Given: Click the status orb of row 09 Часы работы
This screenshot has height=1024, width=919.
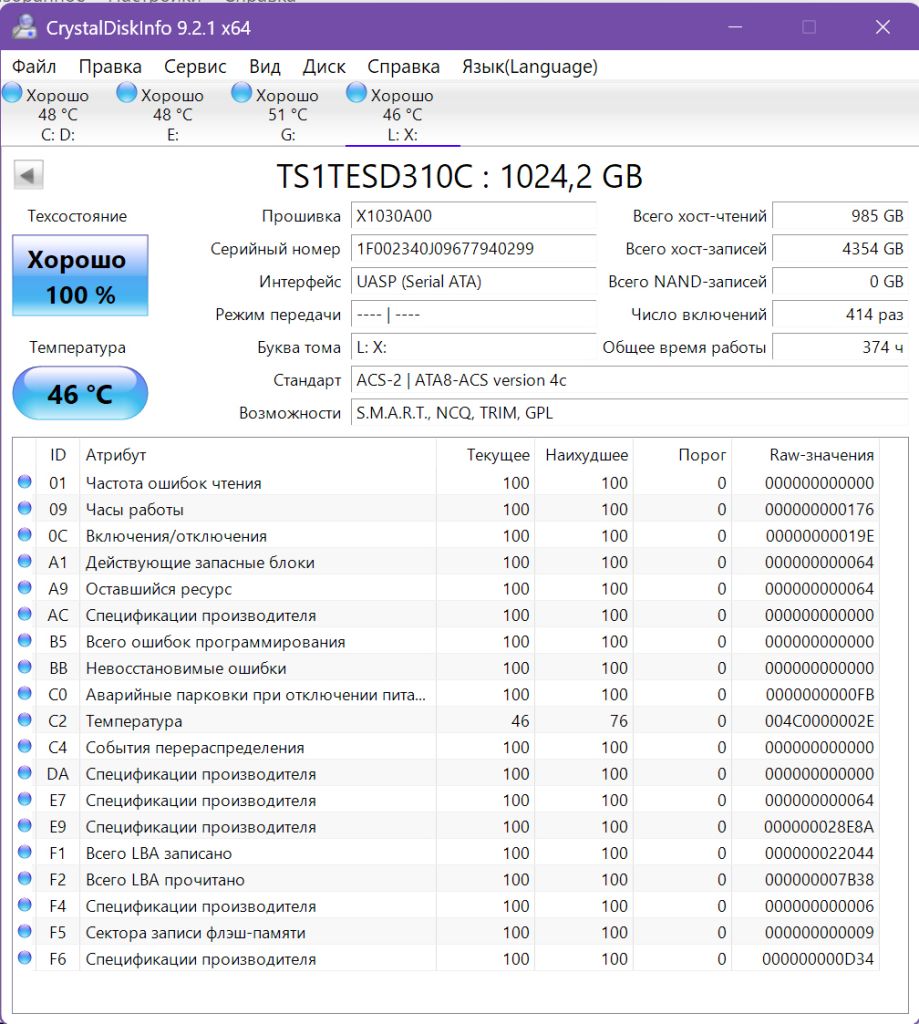Looking at the screenshot, I should (25, 508).
